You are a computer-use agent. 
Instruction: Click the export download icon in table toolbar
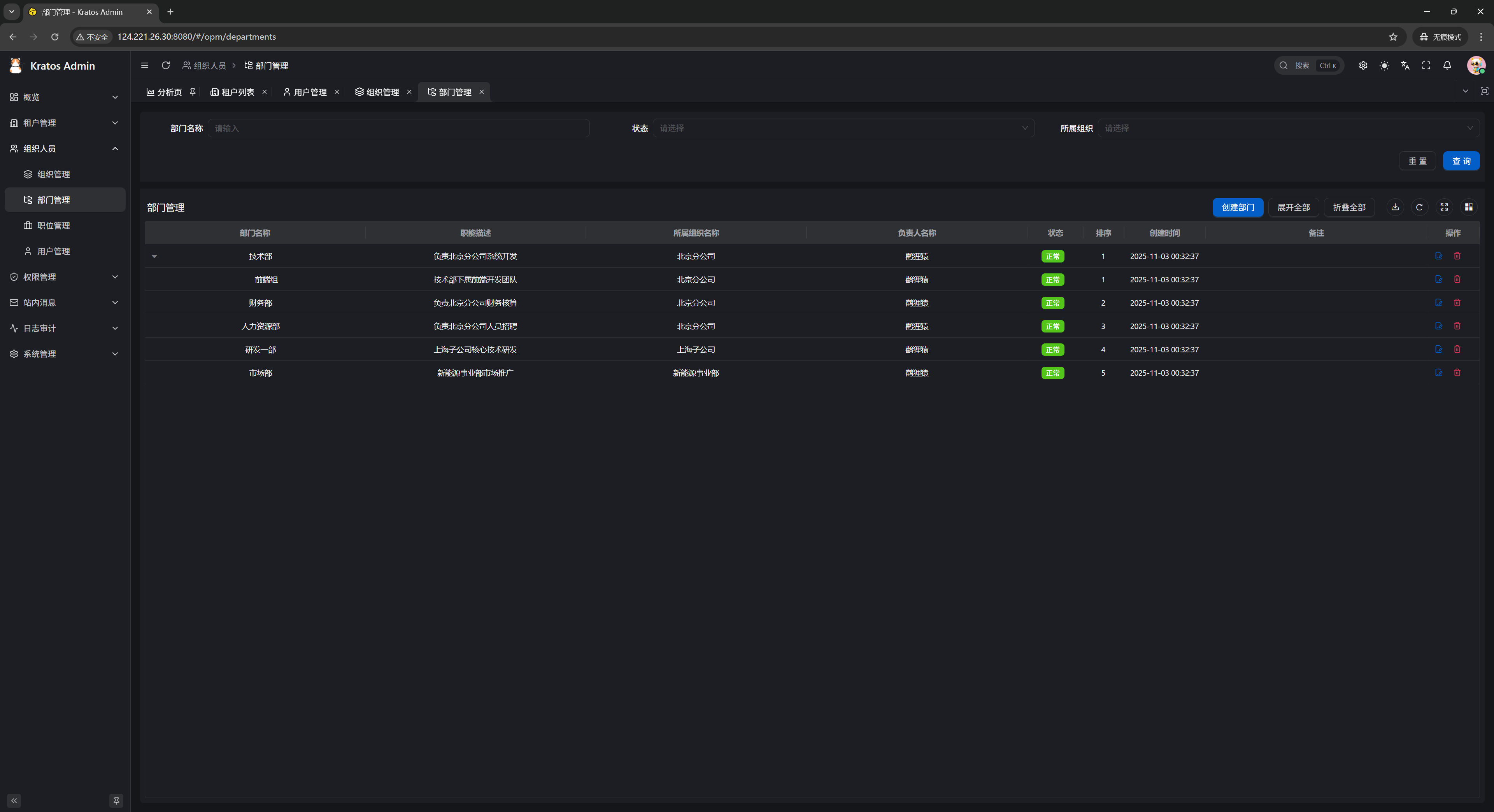click(x=1395, y=207)
